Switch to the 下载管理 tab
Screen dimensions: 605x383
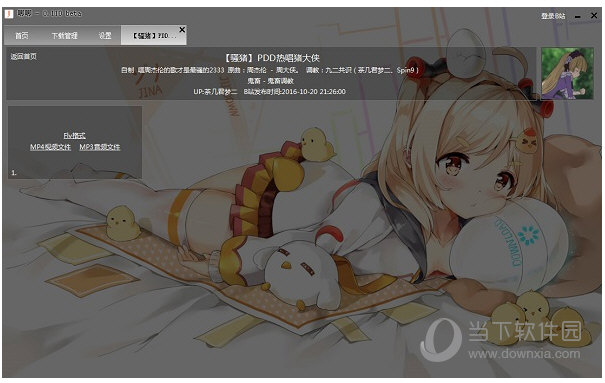pos(64,35)
